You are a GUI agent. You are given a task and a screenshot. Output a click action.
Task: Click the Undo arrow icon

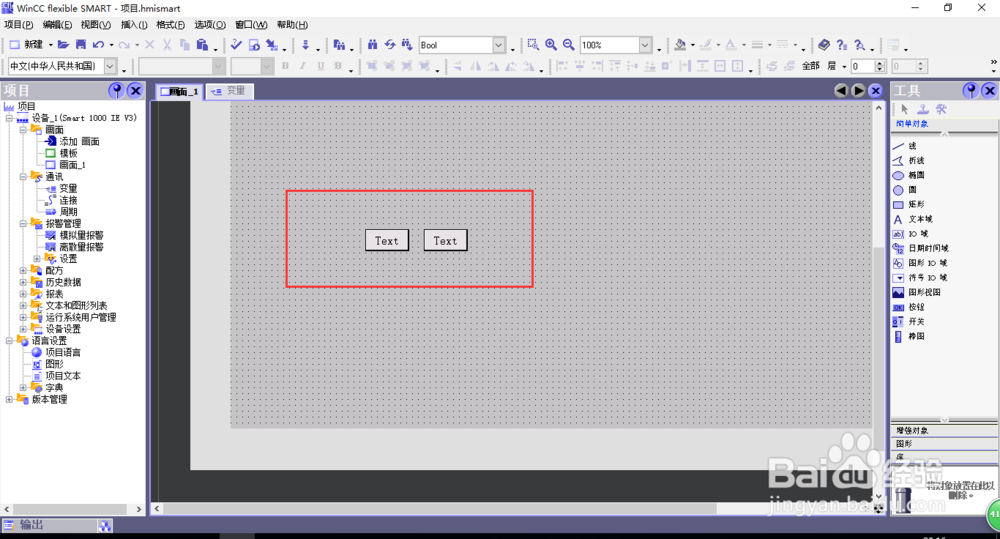(x=98, y=45)
